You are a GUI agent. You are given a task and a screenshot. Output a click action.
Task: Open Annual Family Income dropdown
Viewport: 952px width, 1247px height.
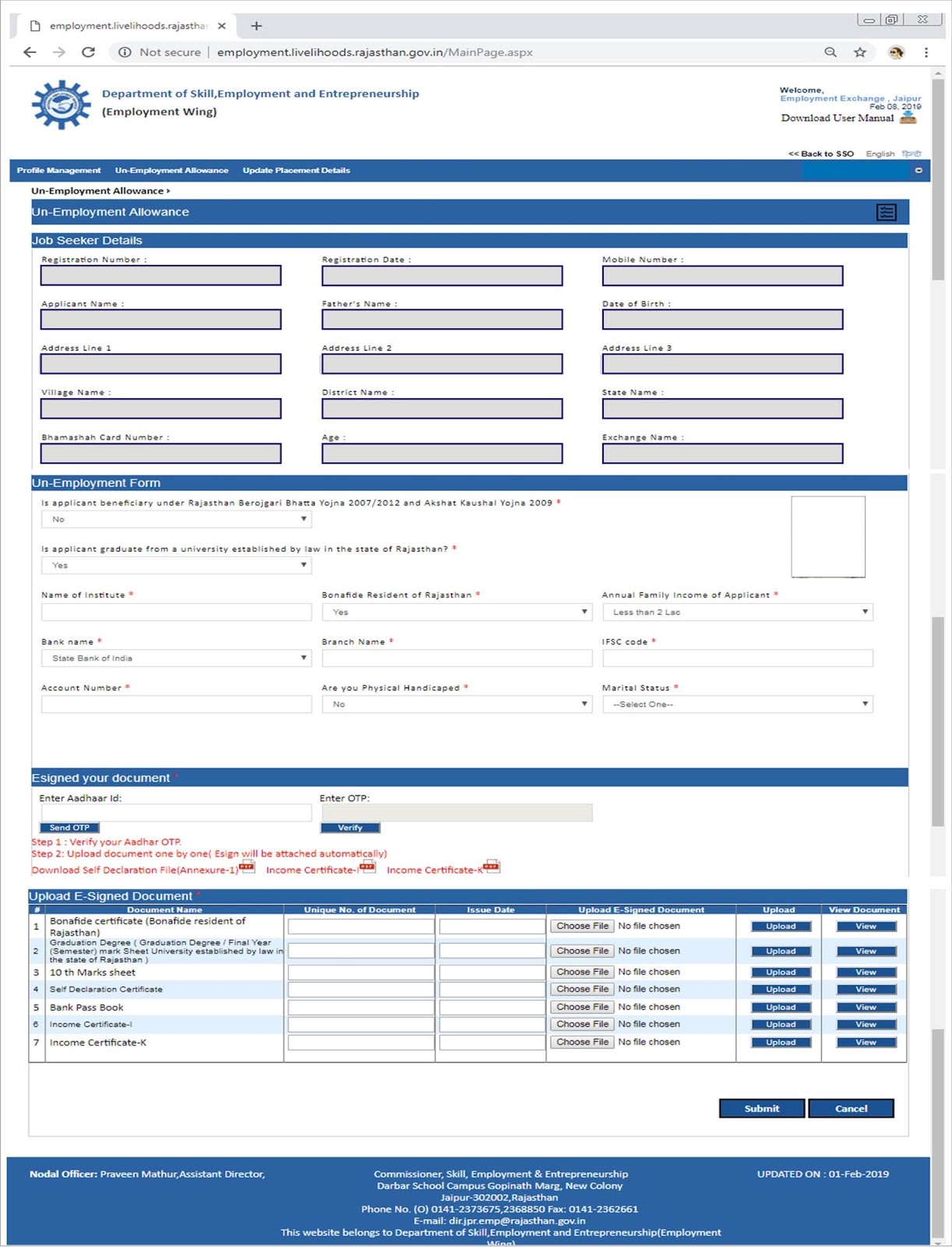click(737, 613)
